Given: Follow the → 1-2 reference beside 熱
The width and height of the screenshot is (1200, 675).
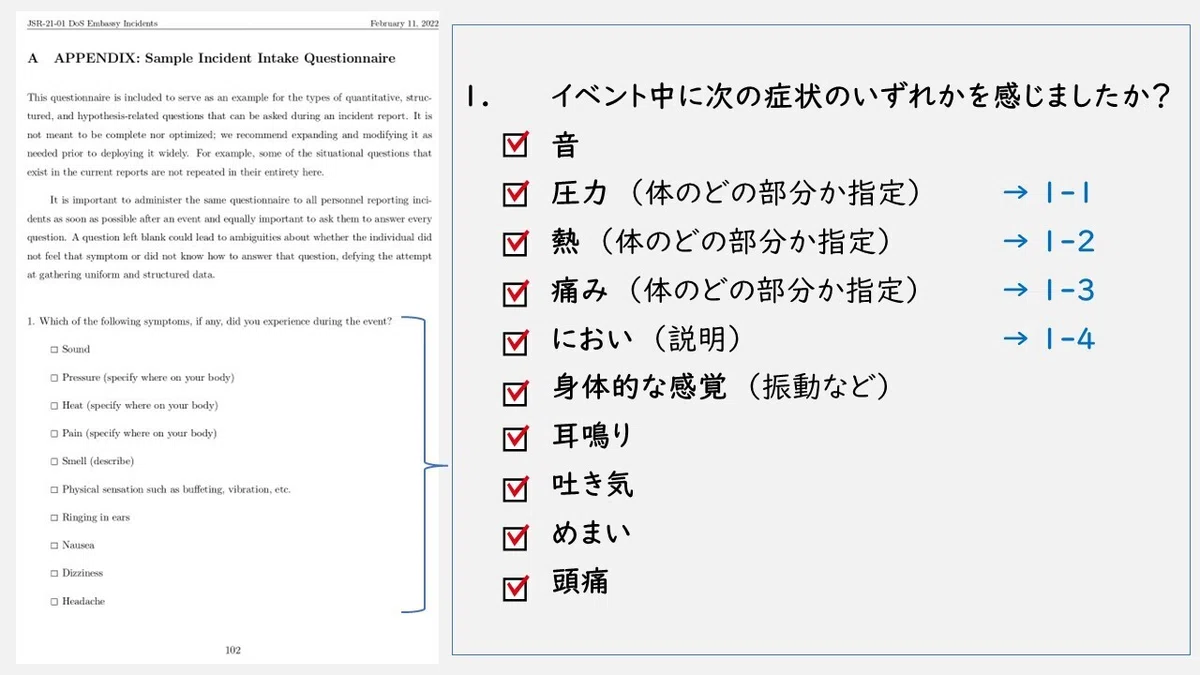Looking at the screenshot, I should coord(1048,241).
